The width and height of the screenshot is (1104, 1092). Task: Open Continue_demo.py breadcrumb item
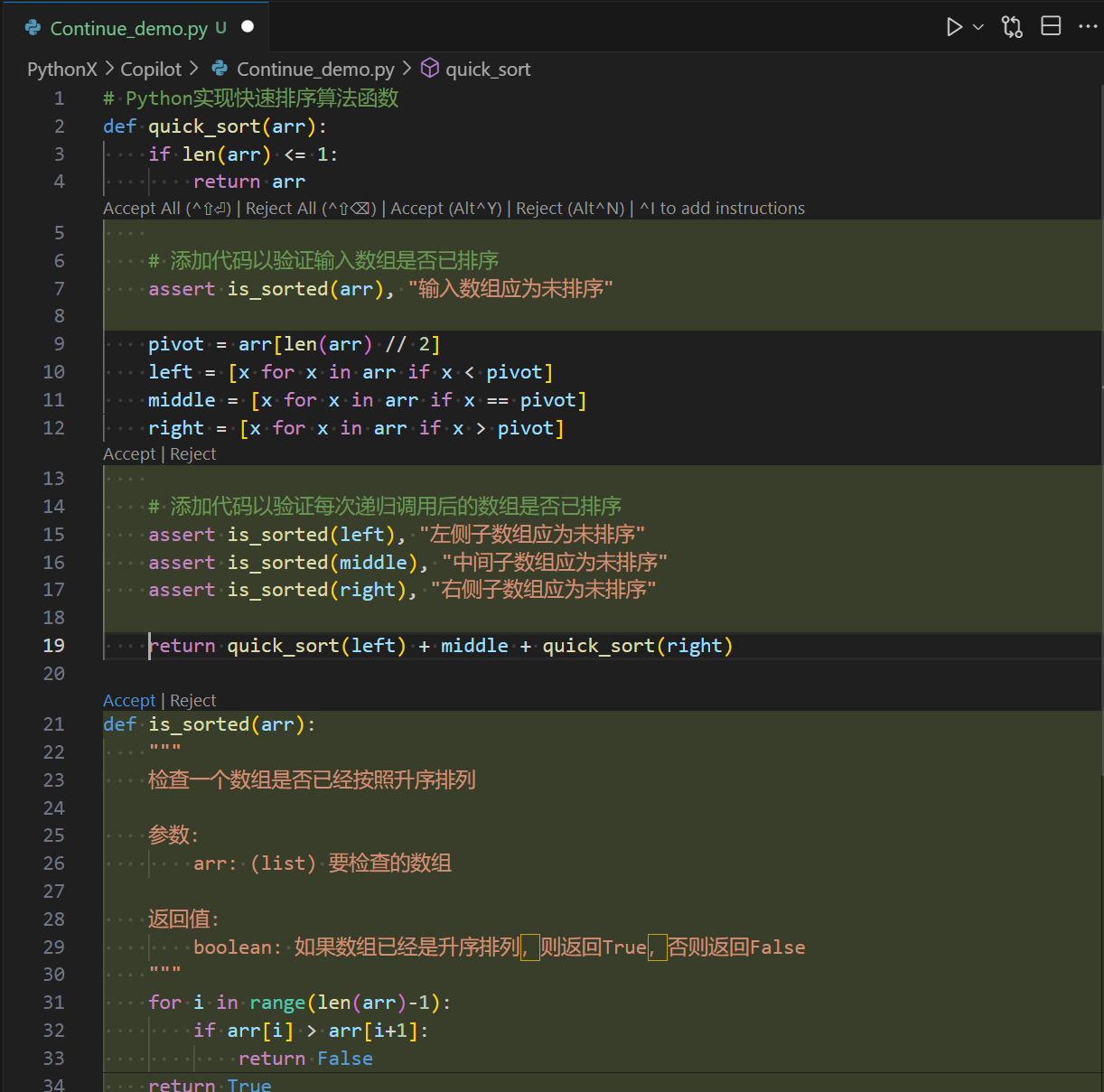point(315,70)
